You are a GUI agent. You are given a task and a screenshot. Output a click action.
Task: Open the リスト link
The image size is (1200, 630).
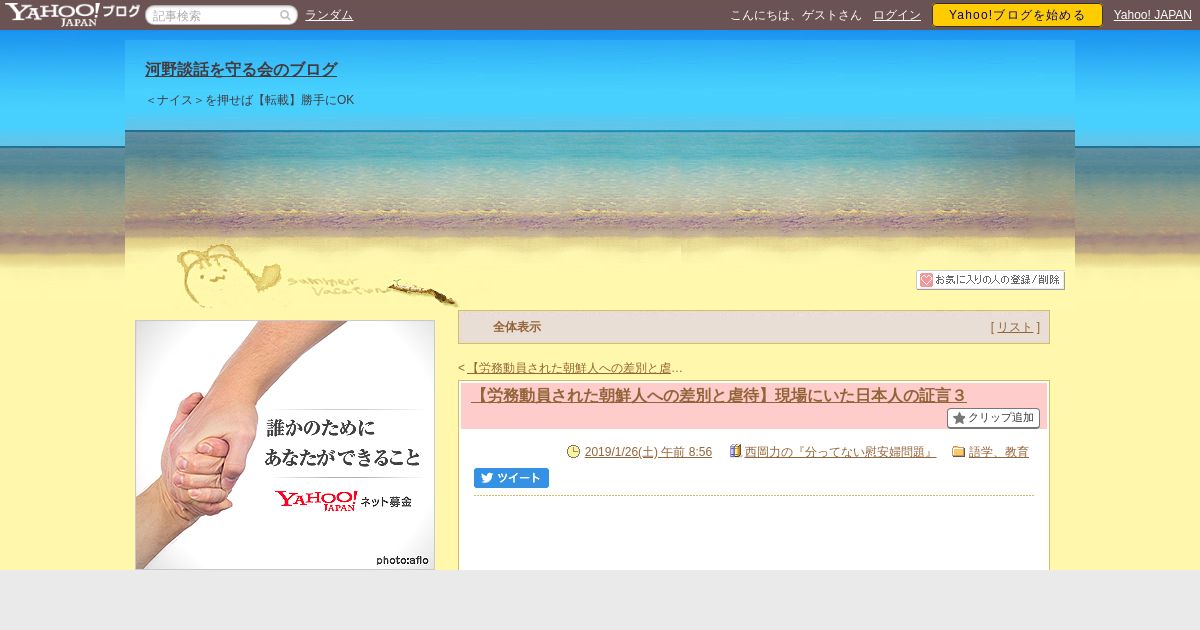tap(1015, 327)
